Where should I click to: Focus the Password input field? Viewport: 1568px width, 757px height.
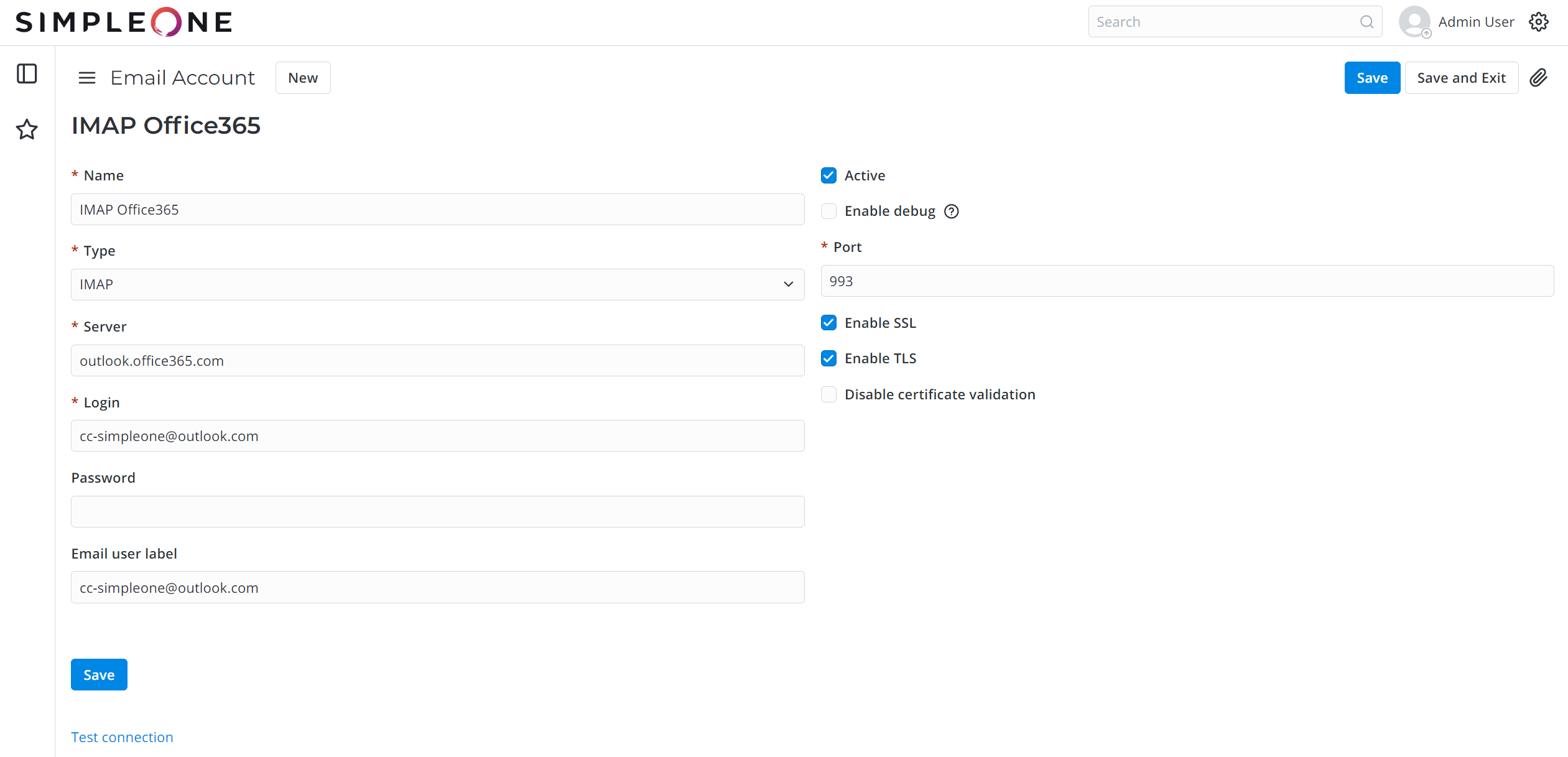click(437, 511)
